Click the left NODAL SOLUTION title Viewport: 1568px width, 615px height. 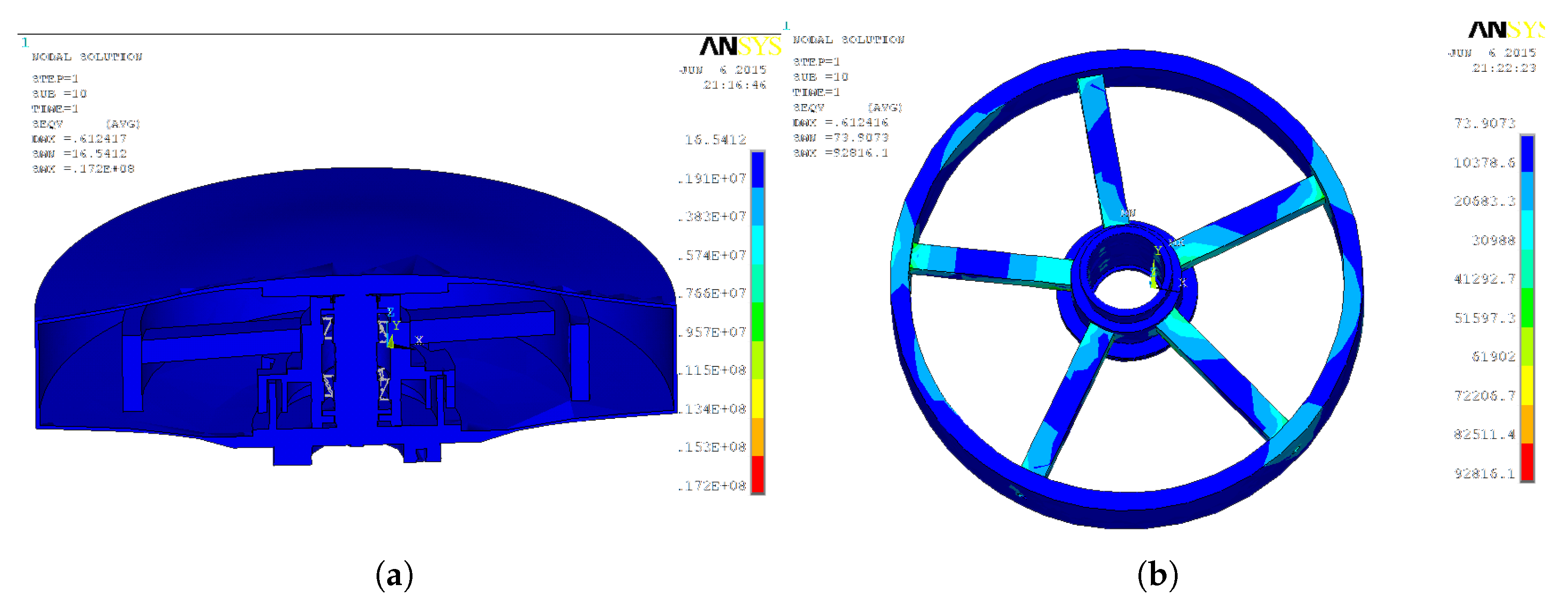(87, 57)
